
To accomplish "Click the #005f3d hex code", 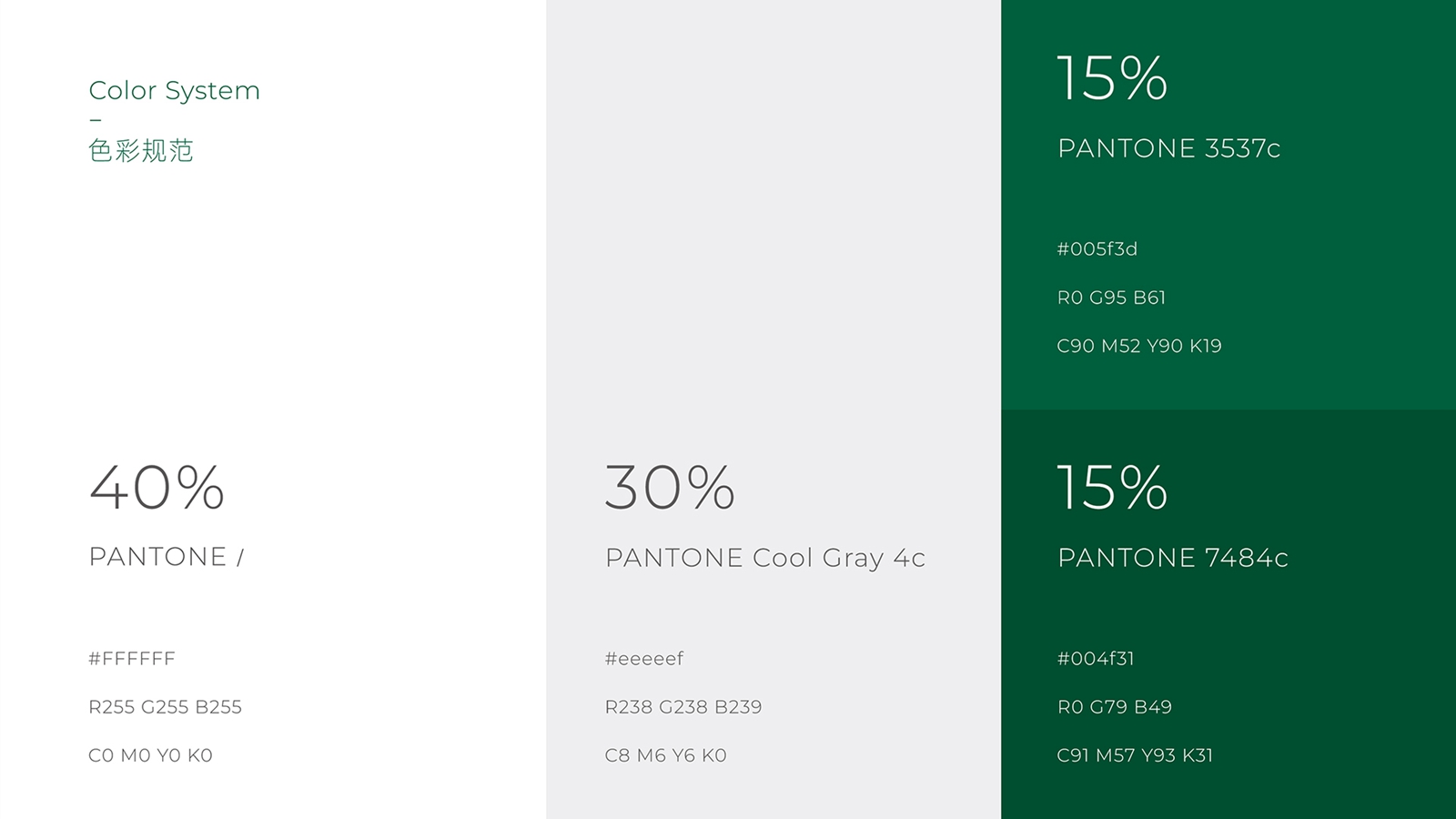I will coord(1097,249).
